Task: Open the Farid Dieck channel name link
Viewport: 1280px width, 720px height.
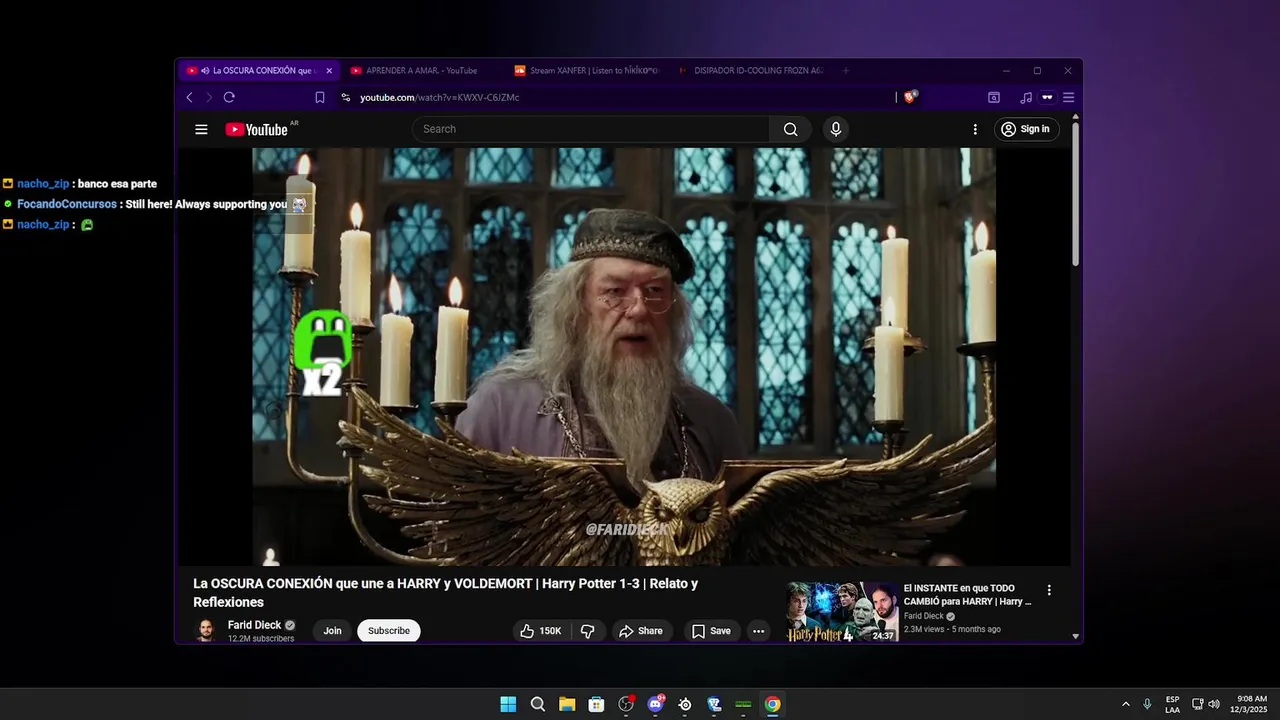Action: coord(254,625)
